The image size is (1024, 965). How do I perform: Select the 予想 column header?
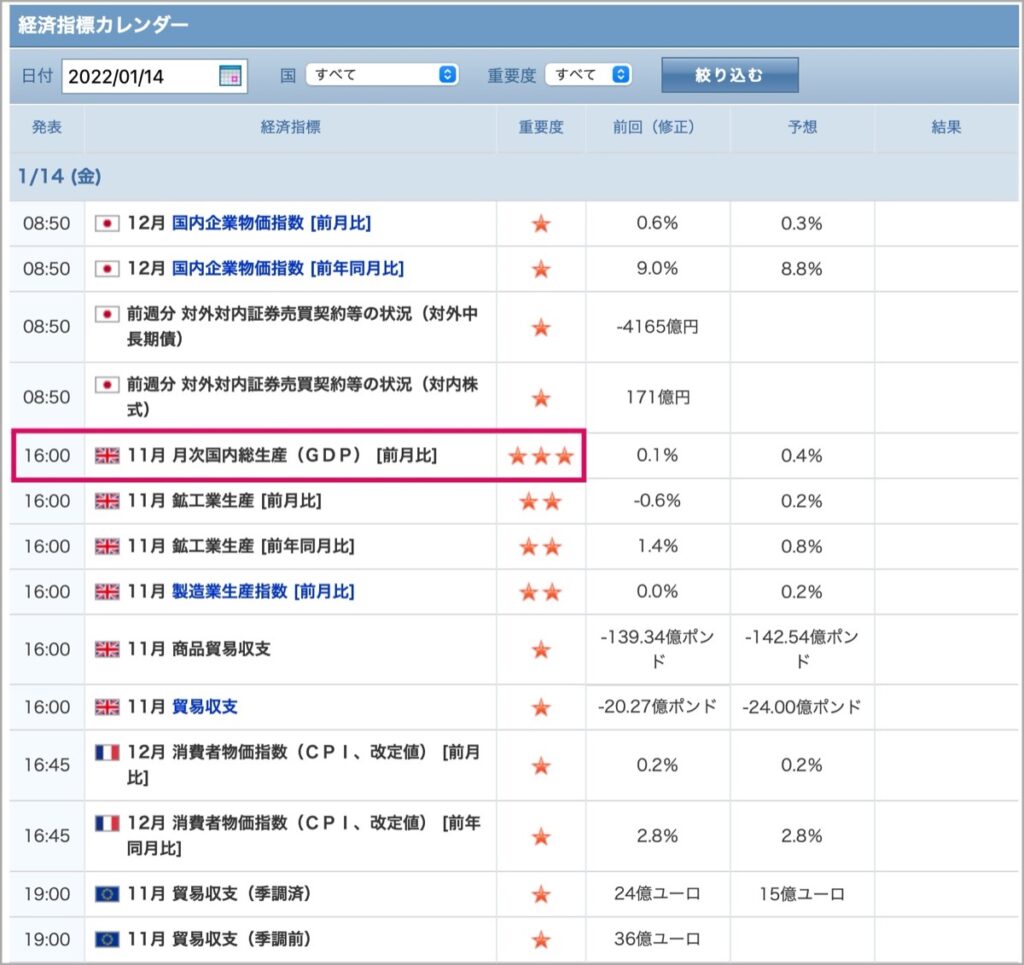point(802,127)
